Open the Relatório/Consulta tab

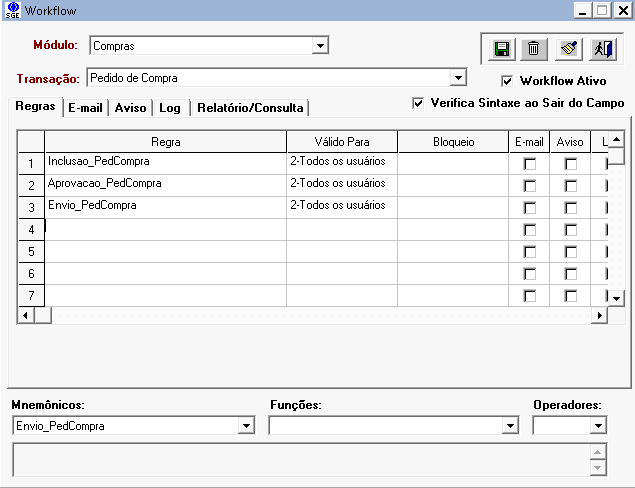click(249, 108)
